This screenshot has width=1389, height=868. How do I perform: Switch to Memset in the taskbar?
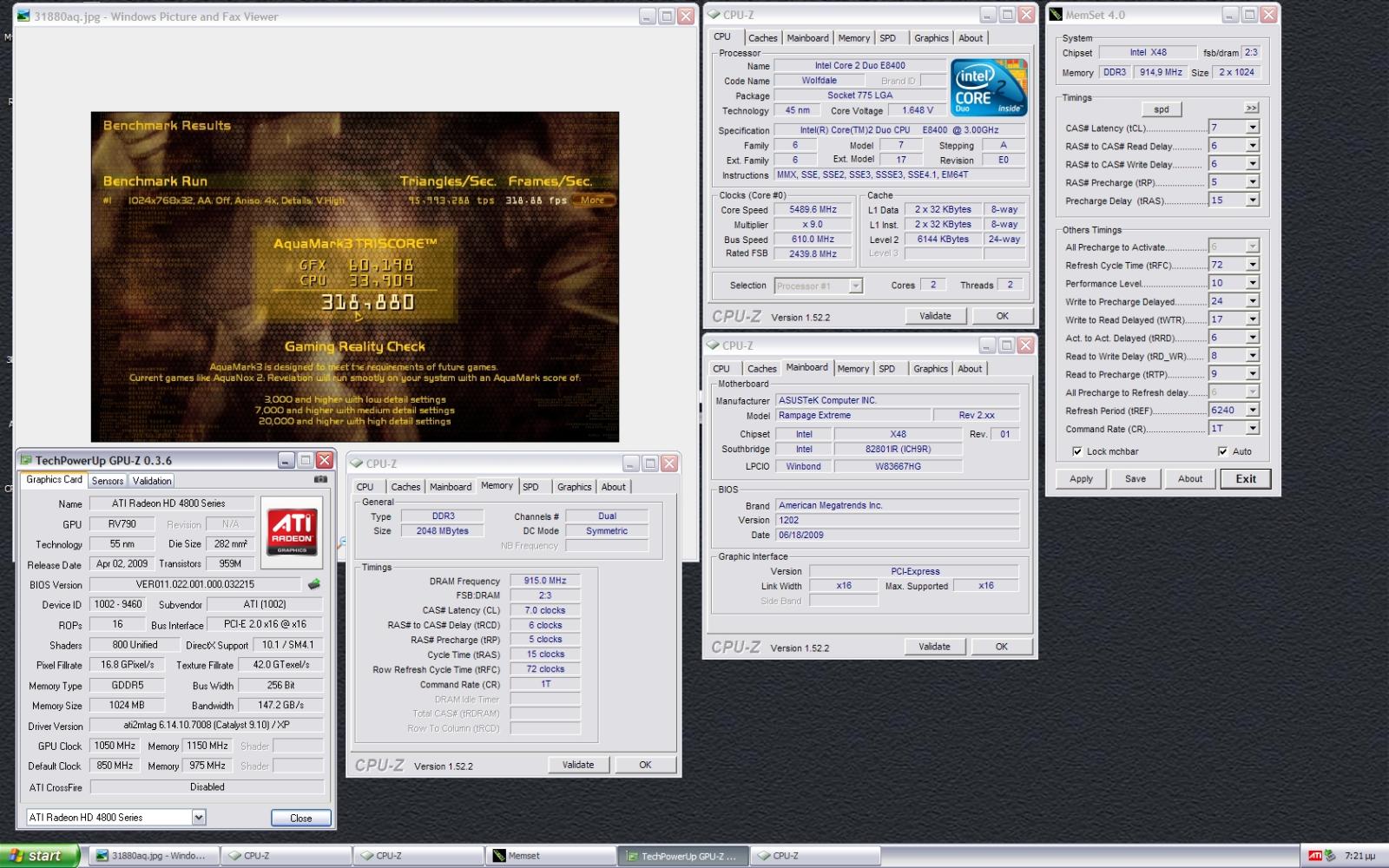coord(551,856)
